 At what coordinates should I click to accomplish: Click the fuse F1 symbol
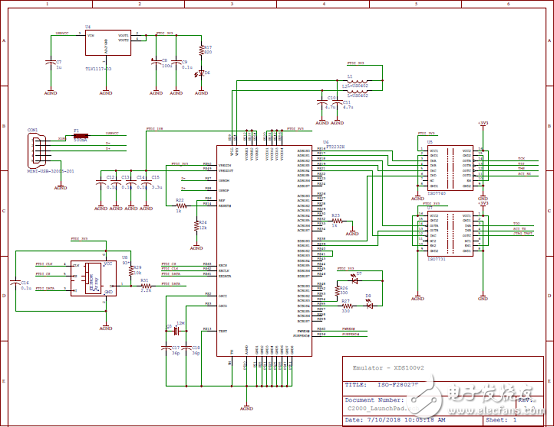pyautogui.click(x=81, y=136)
